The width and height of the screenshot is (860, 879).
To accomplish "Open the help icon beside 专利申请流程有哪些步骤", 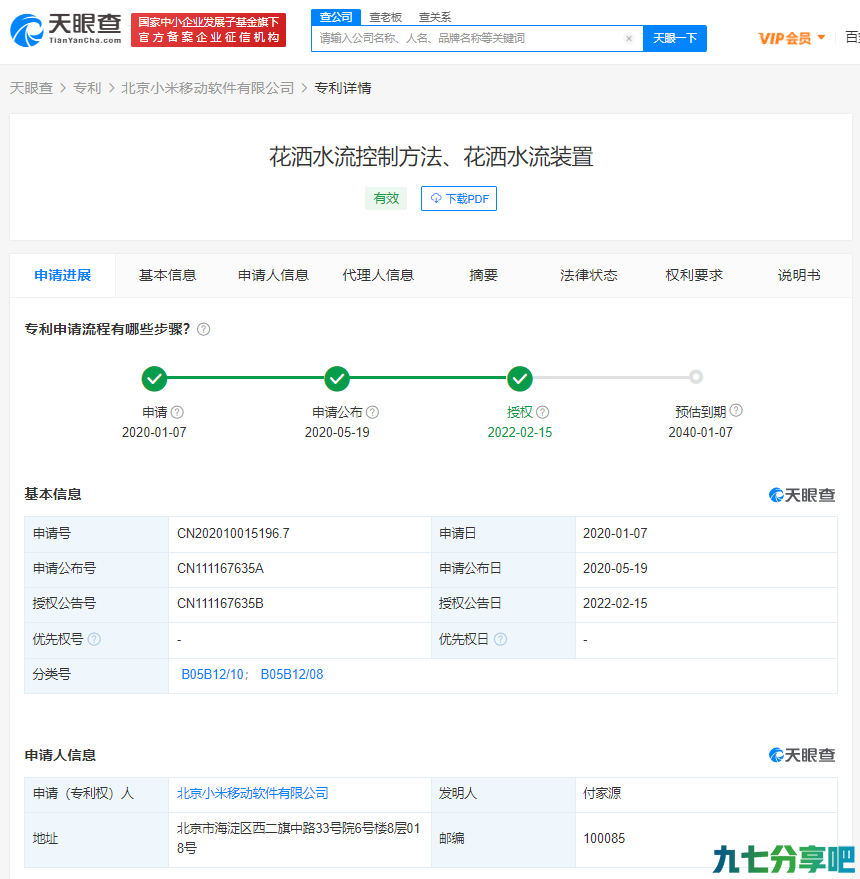I will [x=204, y=329].
